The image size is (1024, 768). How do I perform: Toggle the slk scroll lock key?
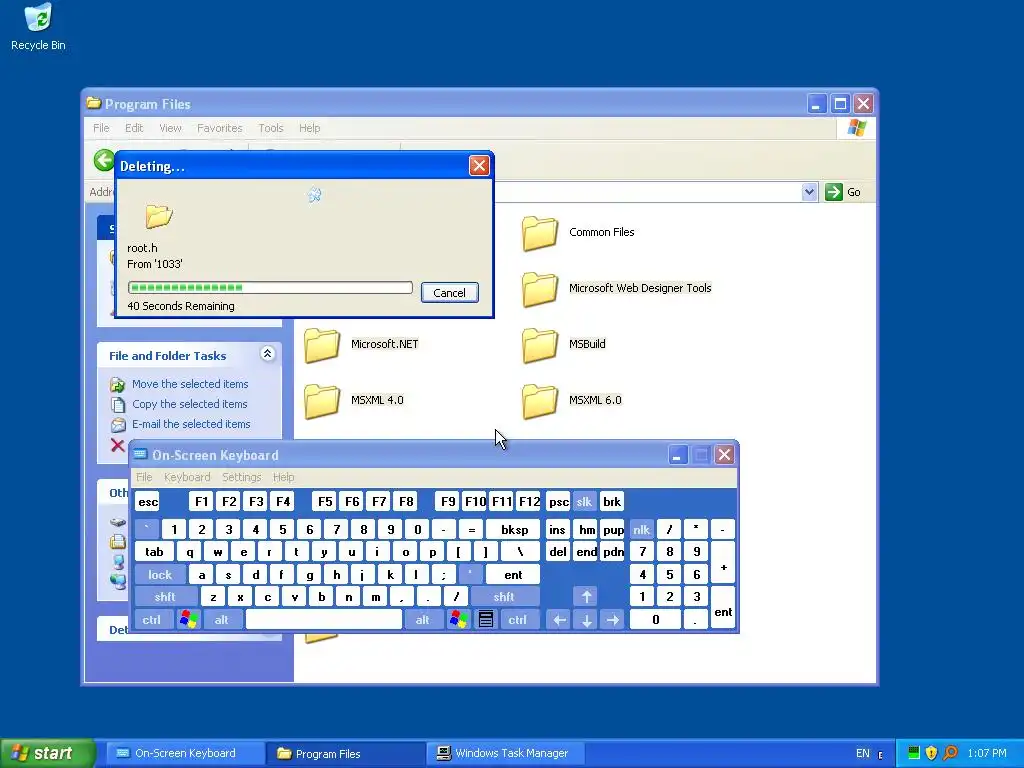click(584, 502)
